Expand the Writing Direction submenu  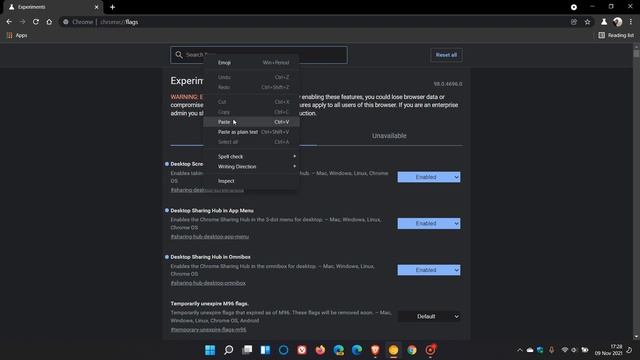click(x=251, y=167)
